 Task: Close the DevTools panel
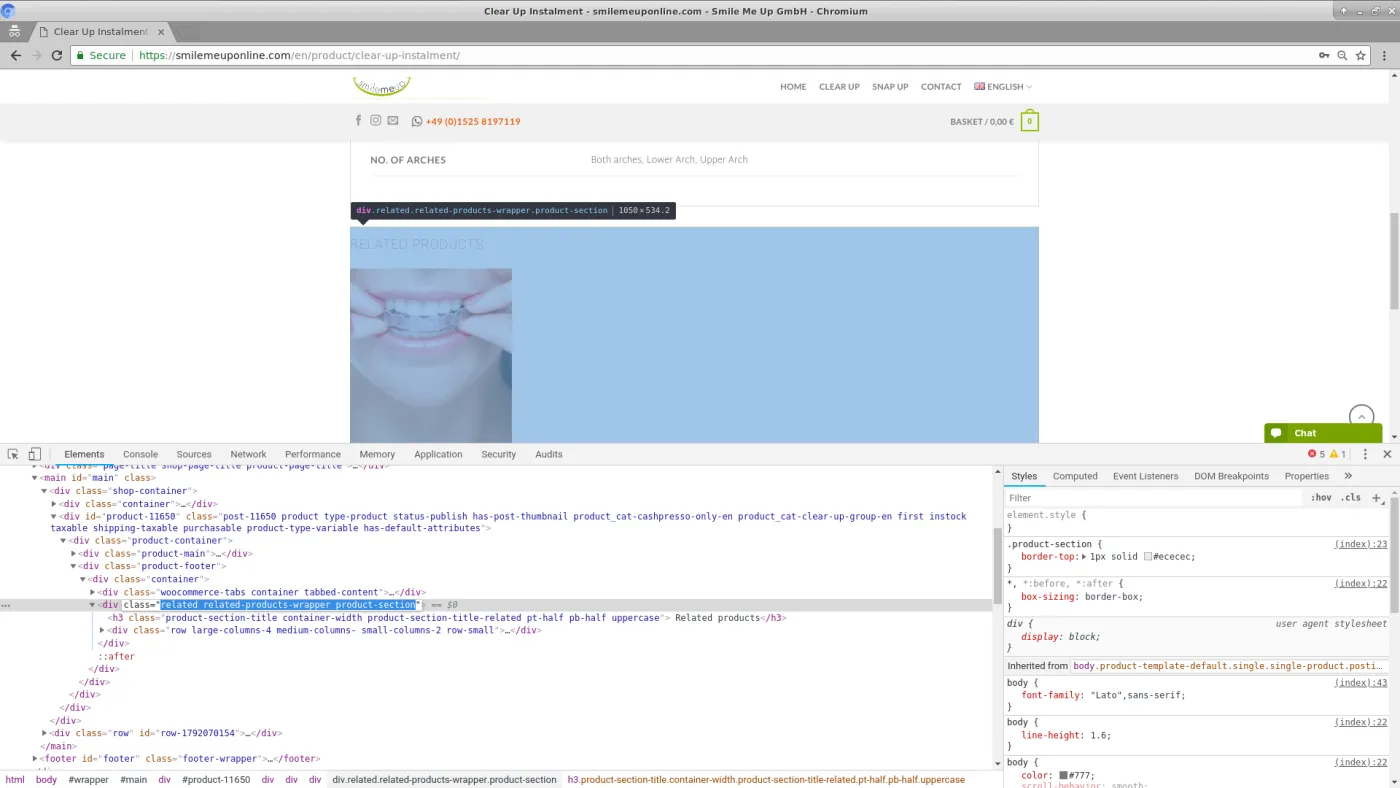1387,454
